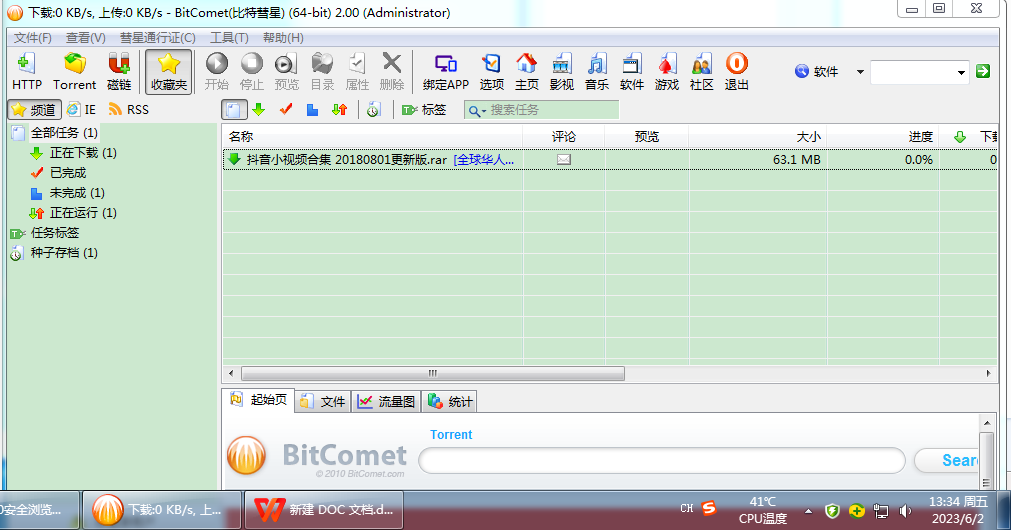The height and width of the screenshot is (530, 1011).
Task: Click 退出 exit icon
Action: (x=736, y=72)
